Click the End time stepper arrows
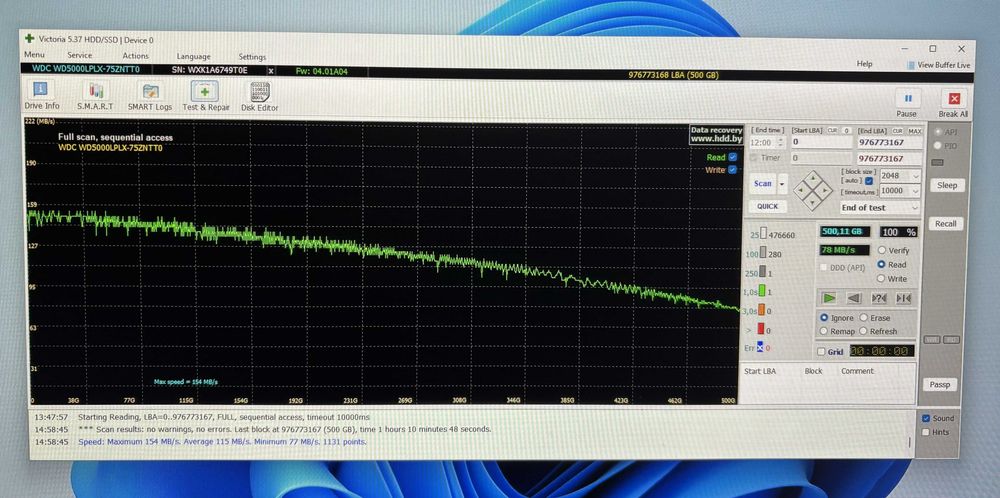This screenshot has width=1000, height=498. (783, 143)
